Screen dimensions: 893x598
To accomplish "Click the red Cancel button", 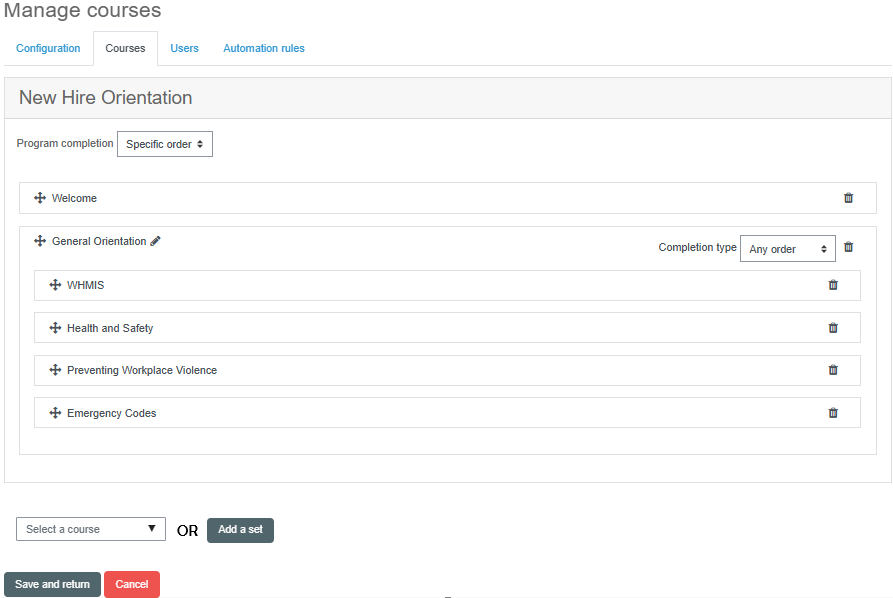I will pos(132,584).
